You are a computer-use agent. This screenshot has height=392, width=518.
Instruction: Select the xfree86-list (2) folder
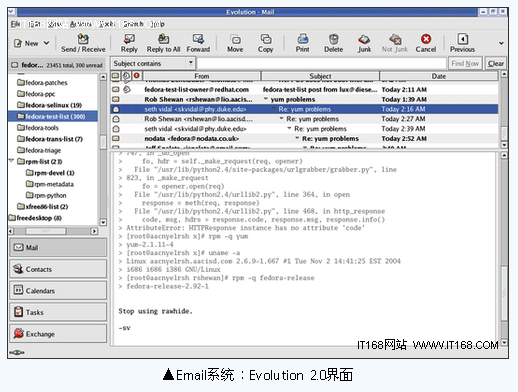[x=43, y=207]
